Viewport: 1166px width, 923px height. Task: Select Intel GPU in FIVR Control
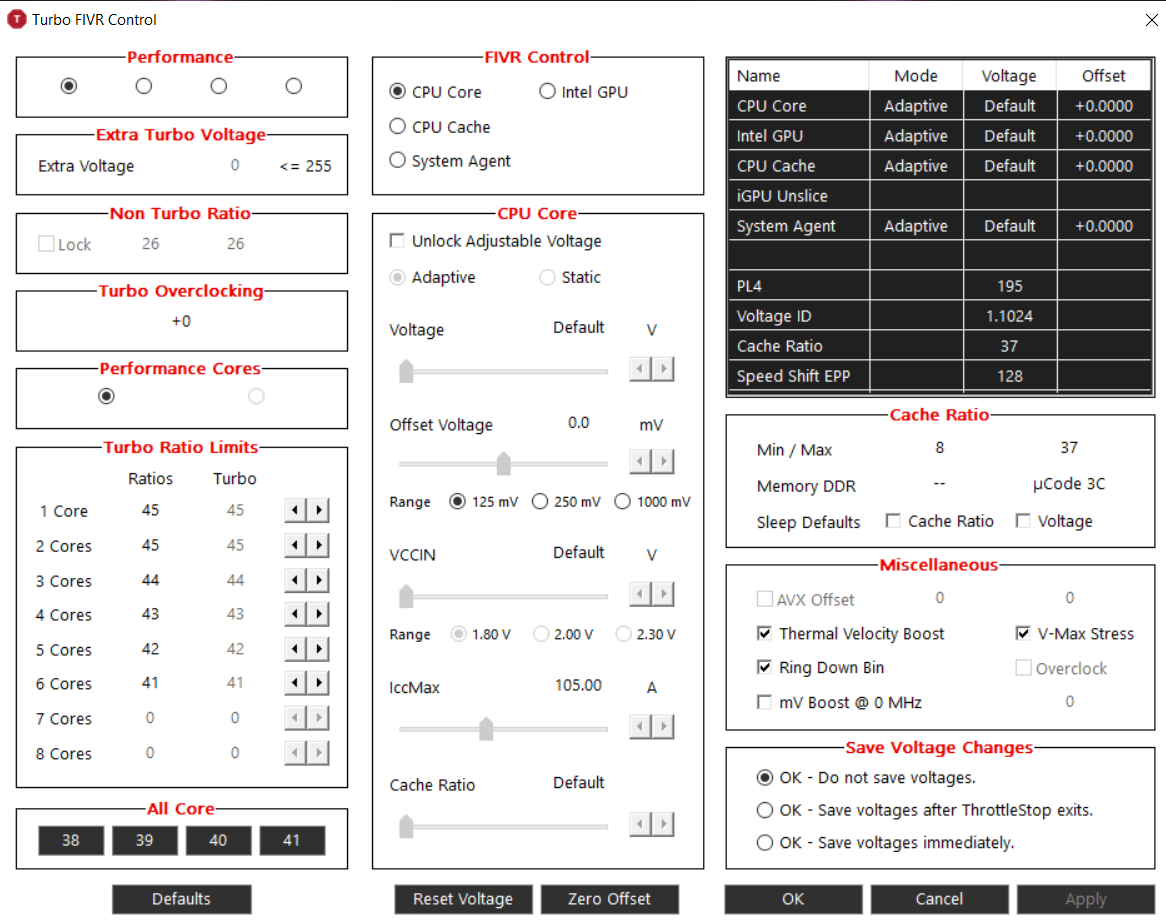point(583,91)
